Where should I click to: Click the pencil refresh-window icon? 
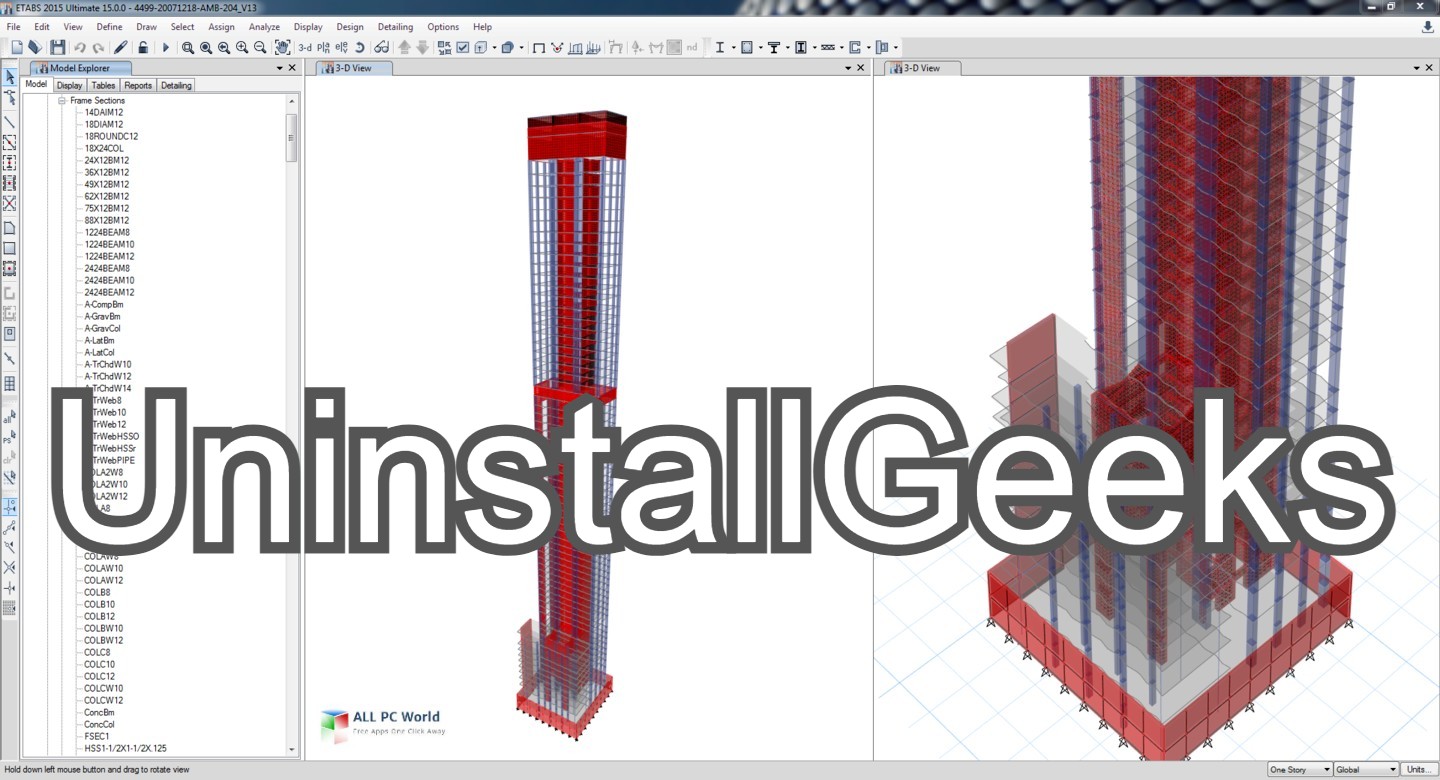(121, 47)
